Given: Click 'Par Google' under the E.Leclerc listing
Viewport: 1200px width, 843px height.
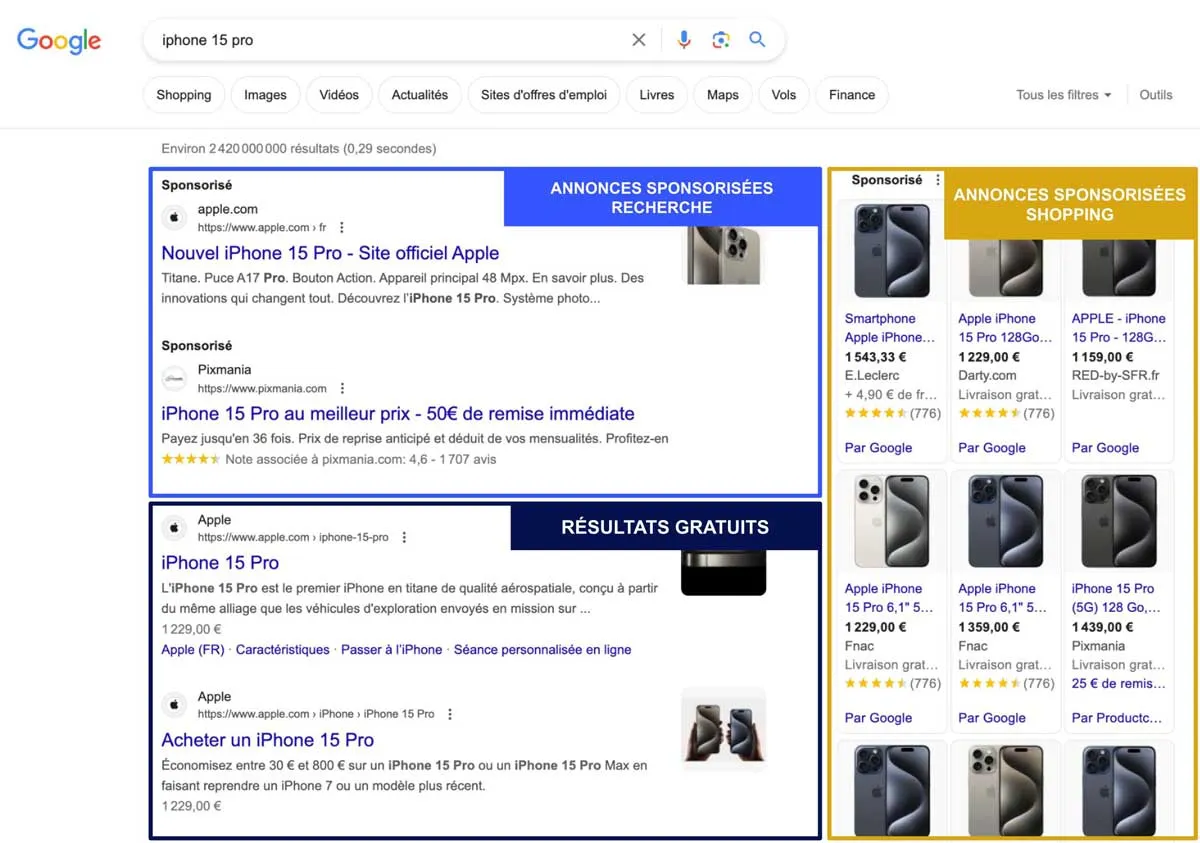Looking at the screenshot, I should point(878,447).
